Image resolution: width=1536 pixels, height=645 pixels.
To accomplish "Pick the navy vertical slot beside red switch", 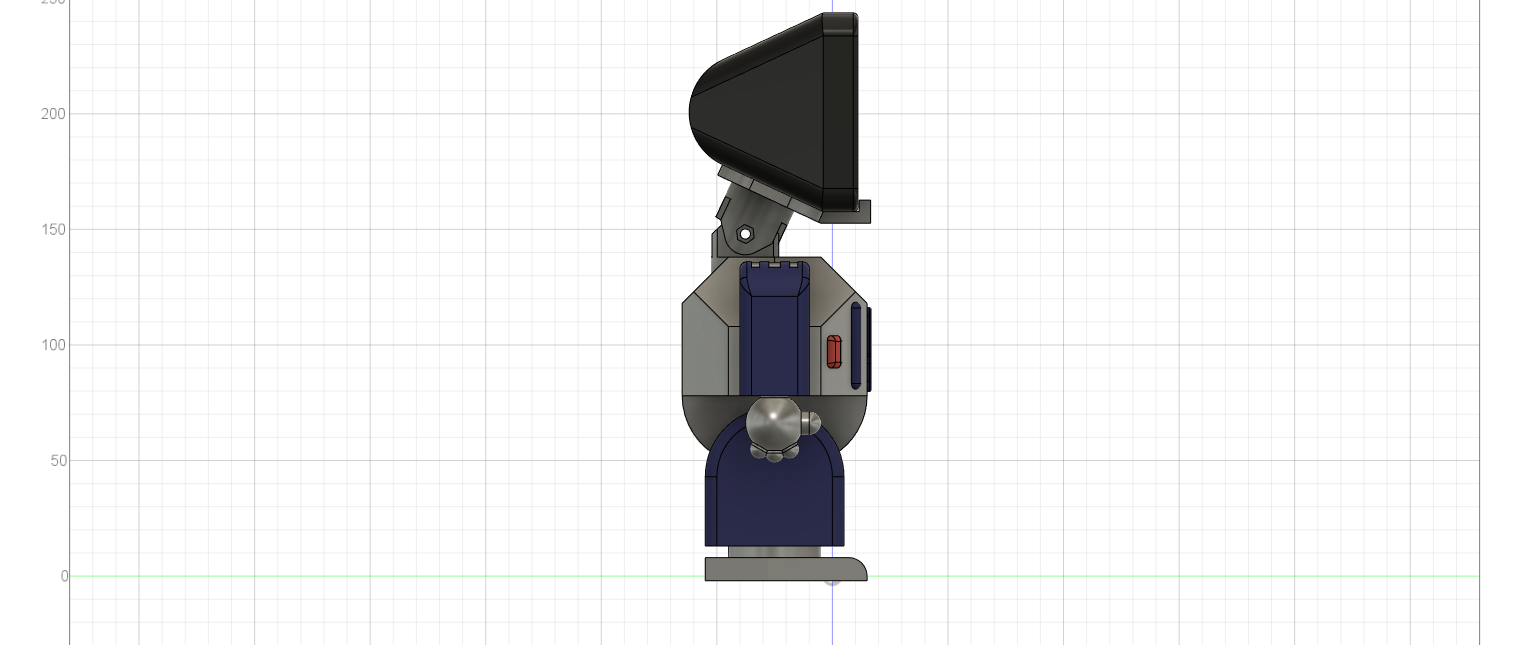I will pyautogui.click(x=856, y=346).
